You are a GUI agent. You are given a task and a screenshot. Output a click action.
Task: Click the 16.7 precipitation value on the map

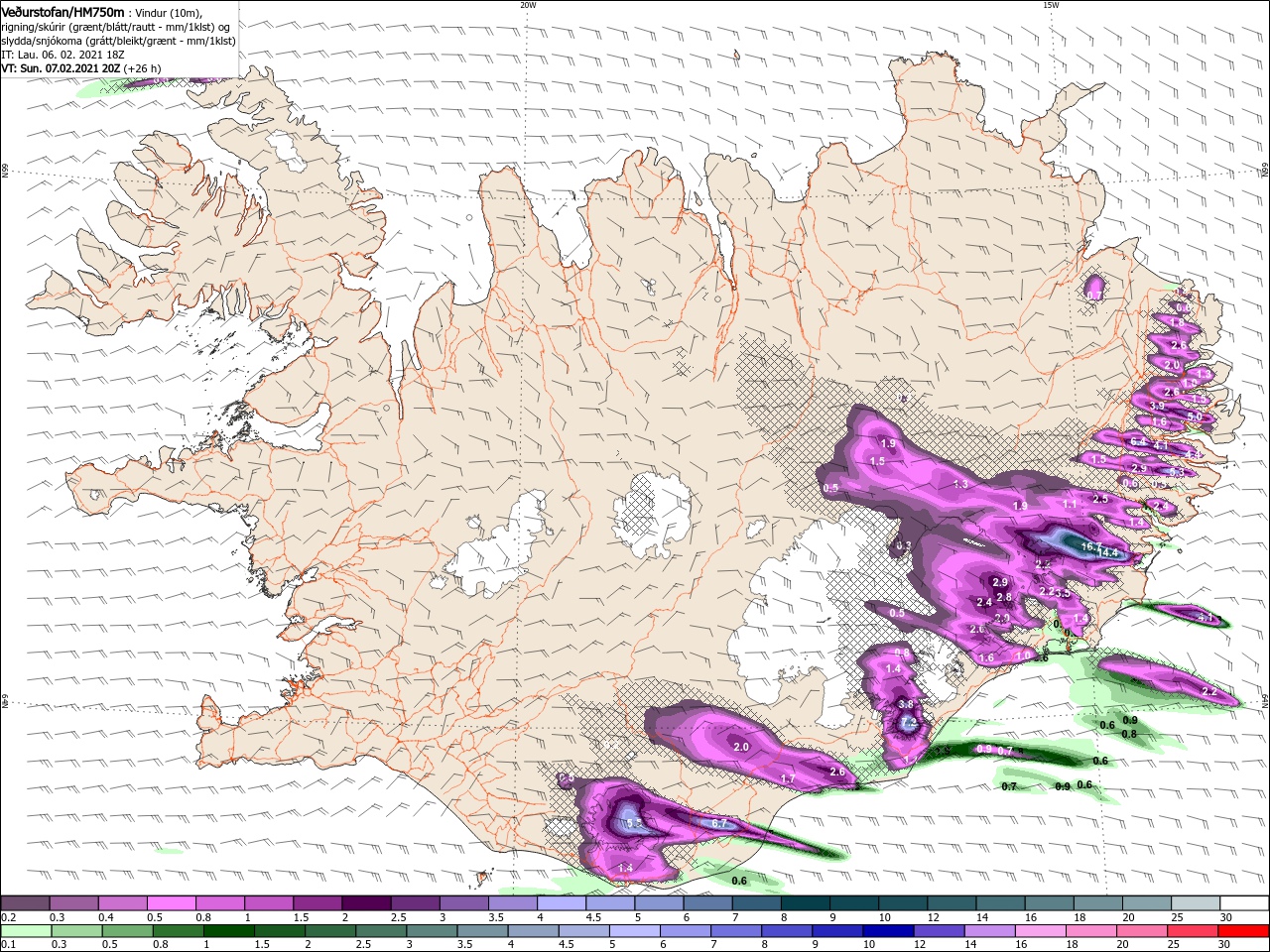click(1090, 546)
